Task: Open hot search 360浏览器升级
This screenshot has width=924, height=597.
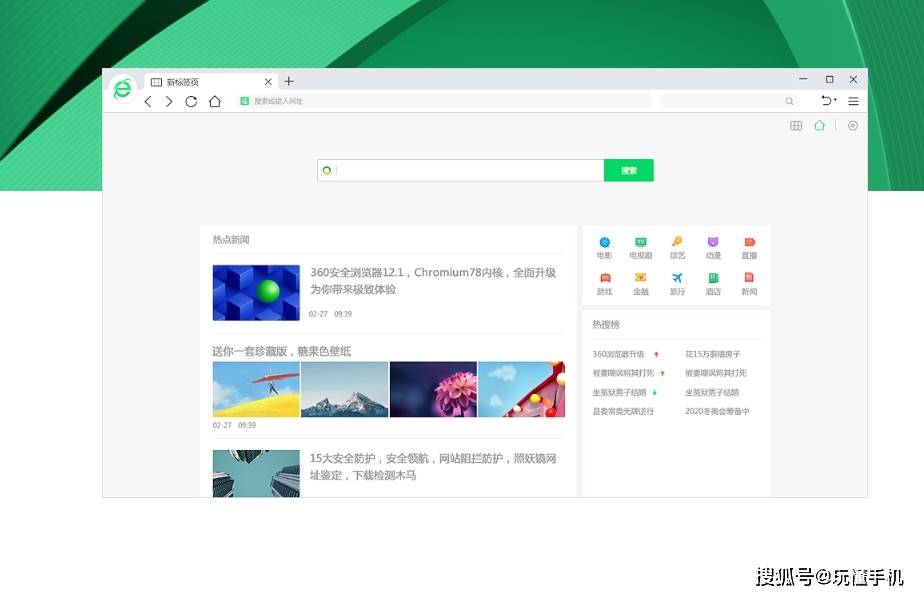Action: click(618, 354)
